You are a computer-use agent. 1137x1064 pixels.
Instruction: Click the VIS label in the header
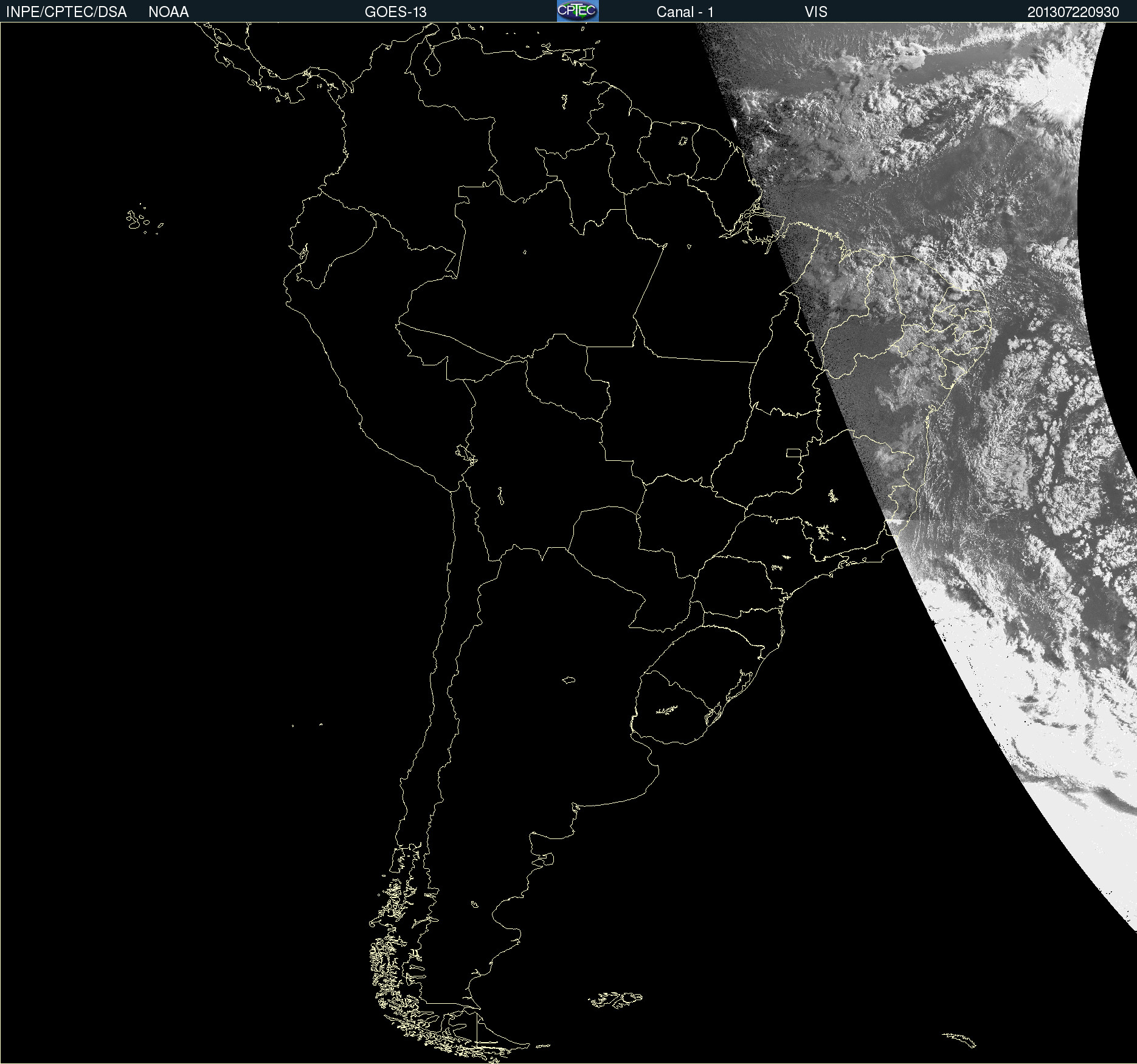click(815, 12)
